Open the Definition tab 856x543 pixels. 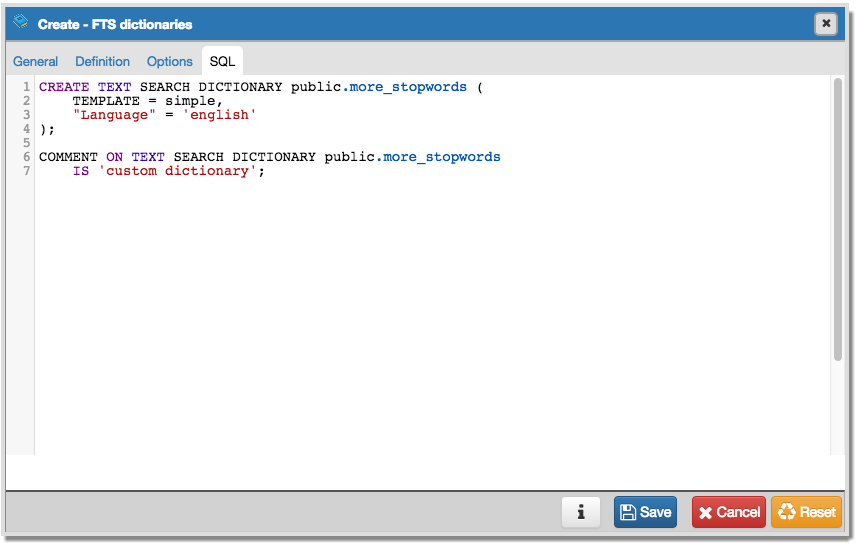pos(102,61)
